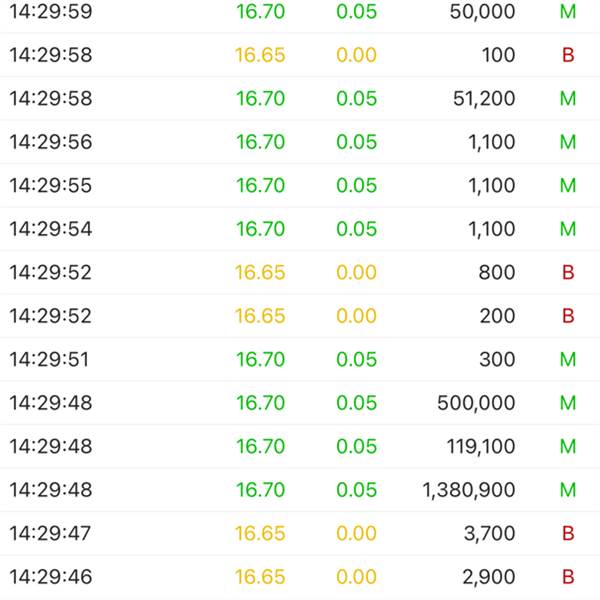Viewport: 600px width, 600px height.
Task: Click the red B marker at 14:29:47
Action: (x=568, y=534)
